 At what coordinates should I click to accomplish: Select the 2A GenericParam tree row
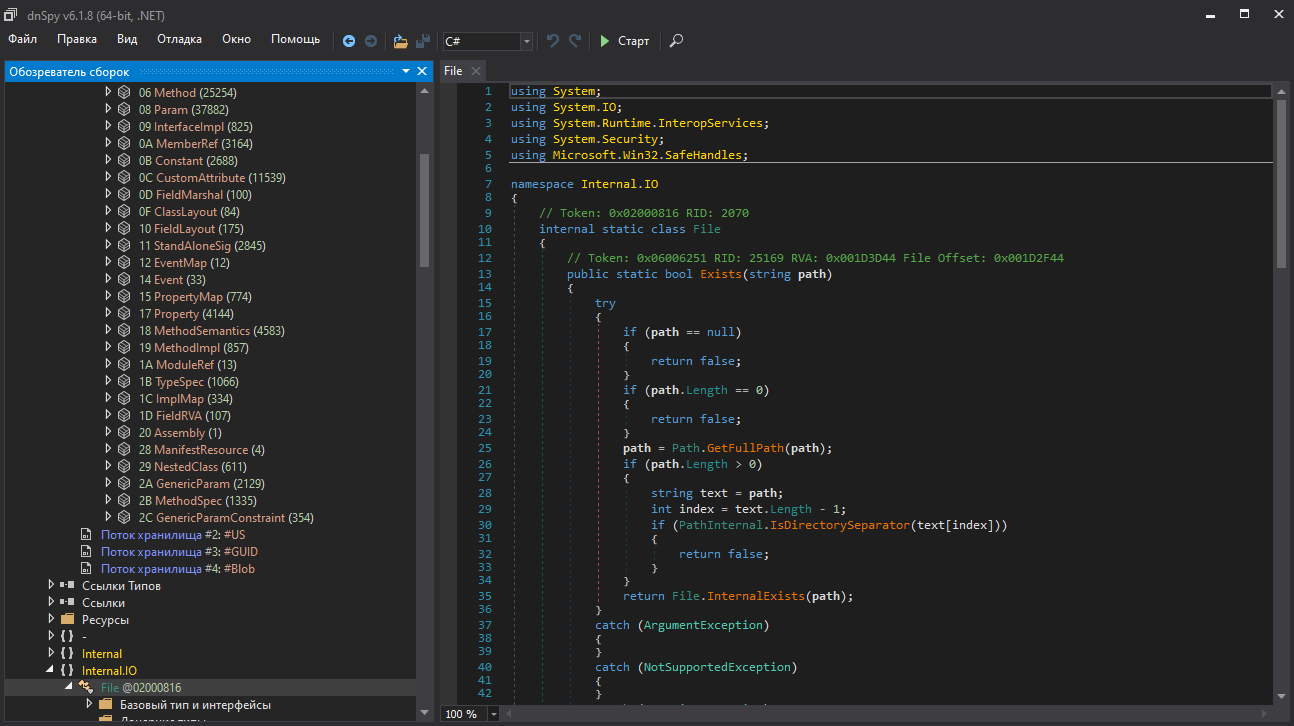click(212, 484)
